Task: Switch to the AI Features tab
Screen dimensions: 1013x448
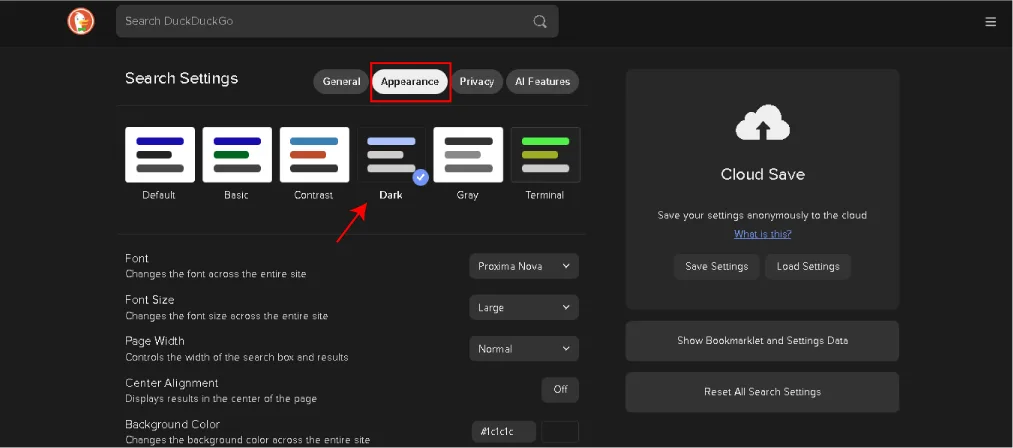Action: pyautogui.click(x=542, y=81)
